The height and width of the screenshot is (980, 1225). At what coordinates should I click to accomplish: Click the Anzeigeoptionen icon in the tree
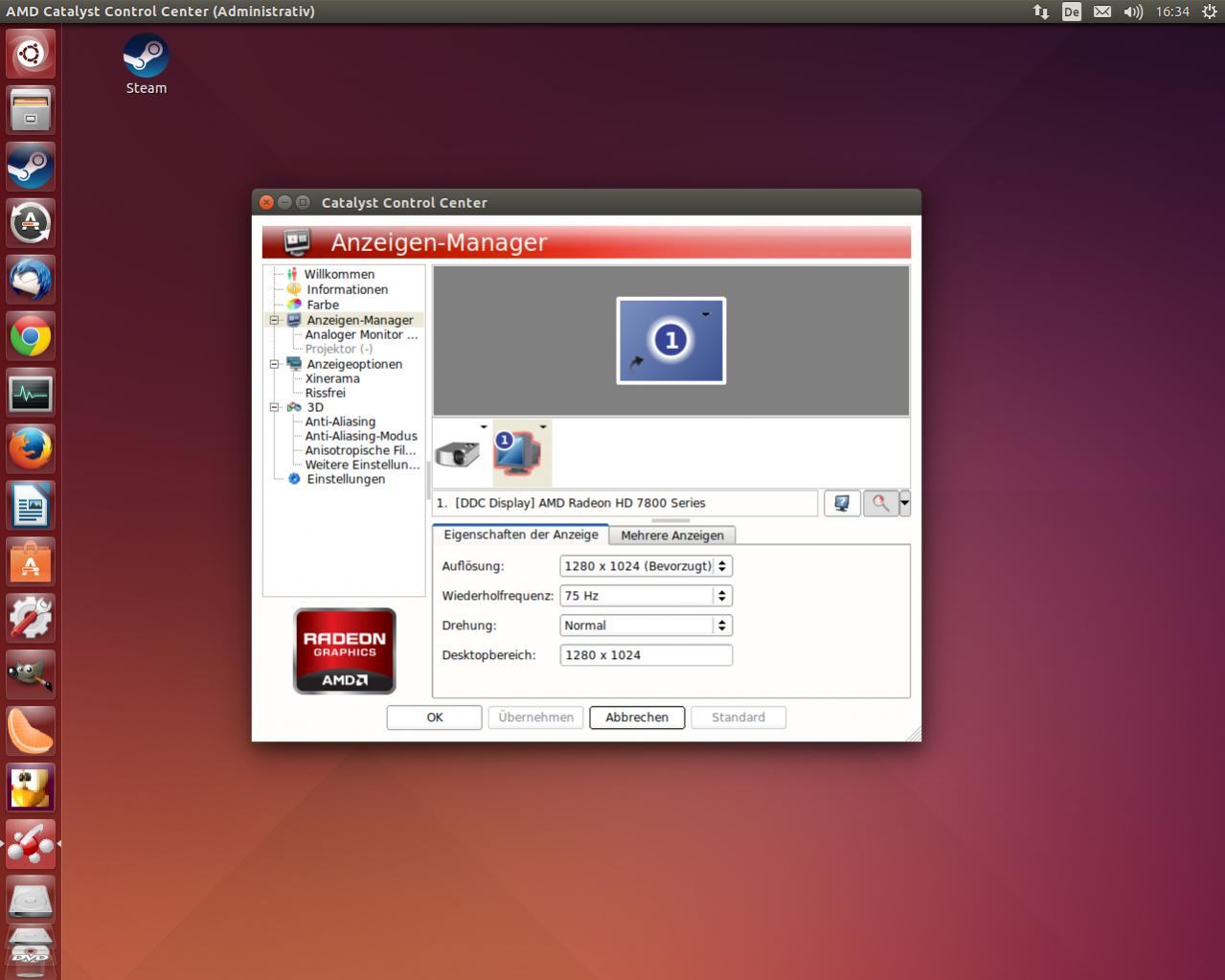[294, 364]
